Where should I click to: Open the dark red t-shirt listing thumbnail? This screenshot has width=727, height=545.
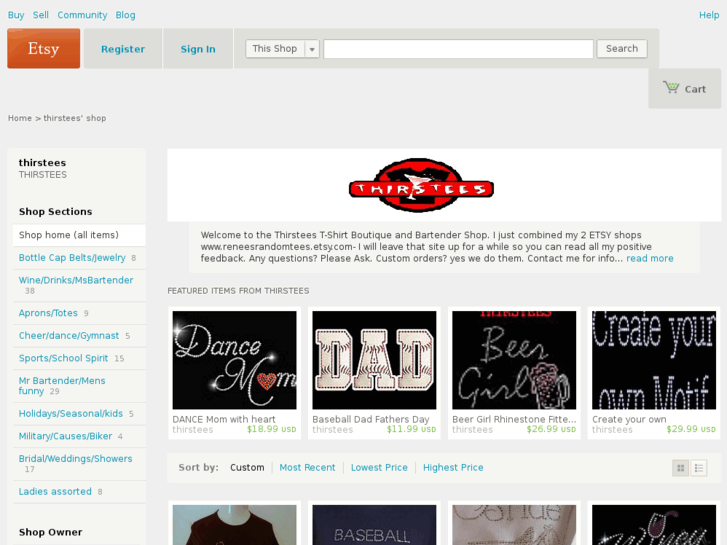pos(235,525)
